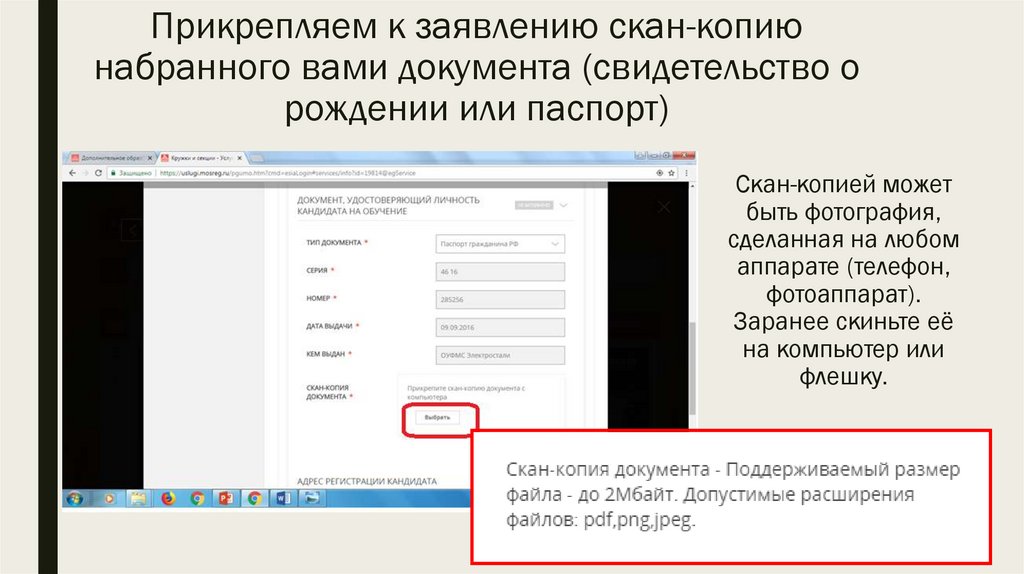Click the 'Поддерживаемый размер файла - до 2Мбайт' note
Viewport: 1024px width, 574px height.
coord(731,494)
